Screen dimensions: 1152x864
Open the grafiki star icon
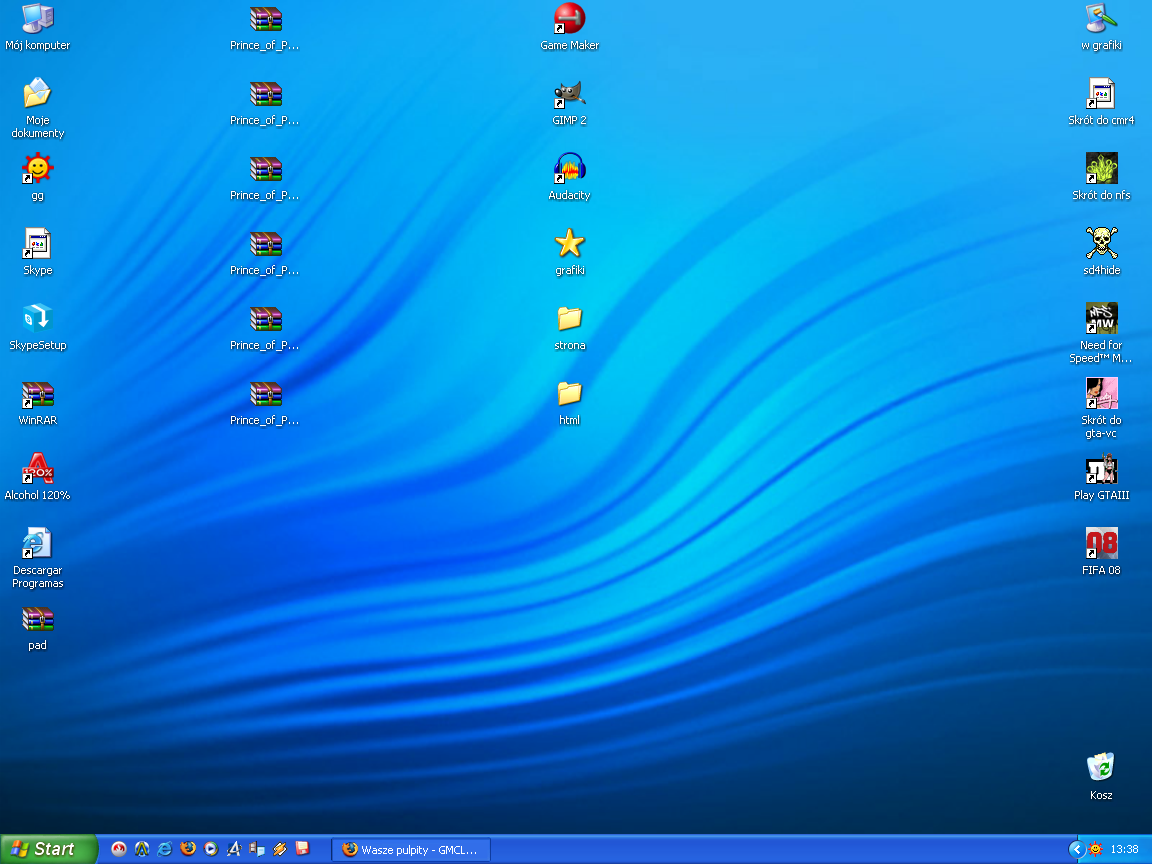(x=569, y=244)
